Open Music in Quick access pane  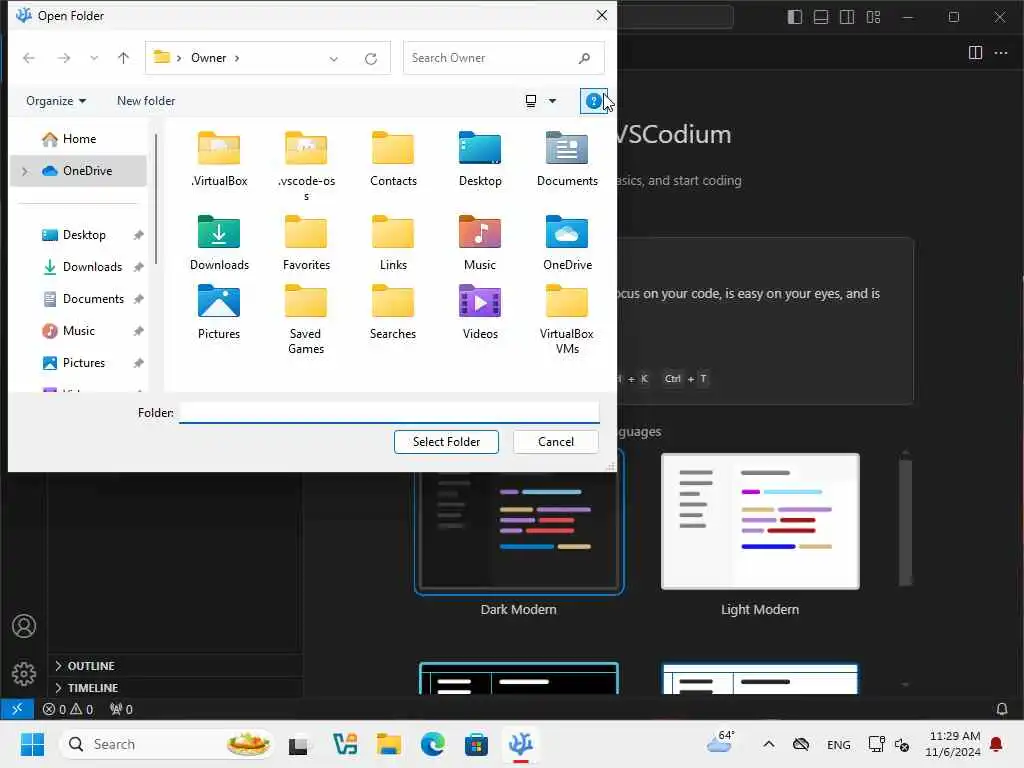(x=78, y=330)
